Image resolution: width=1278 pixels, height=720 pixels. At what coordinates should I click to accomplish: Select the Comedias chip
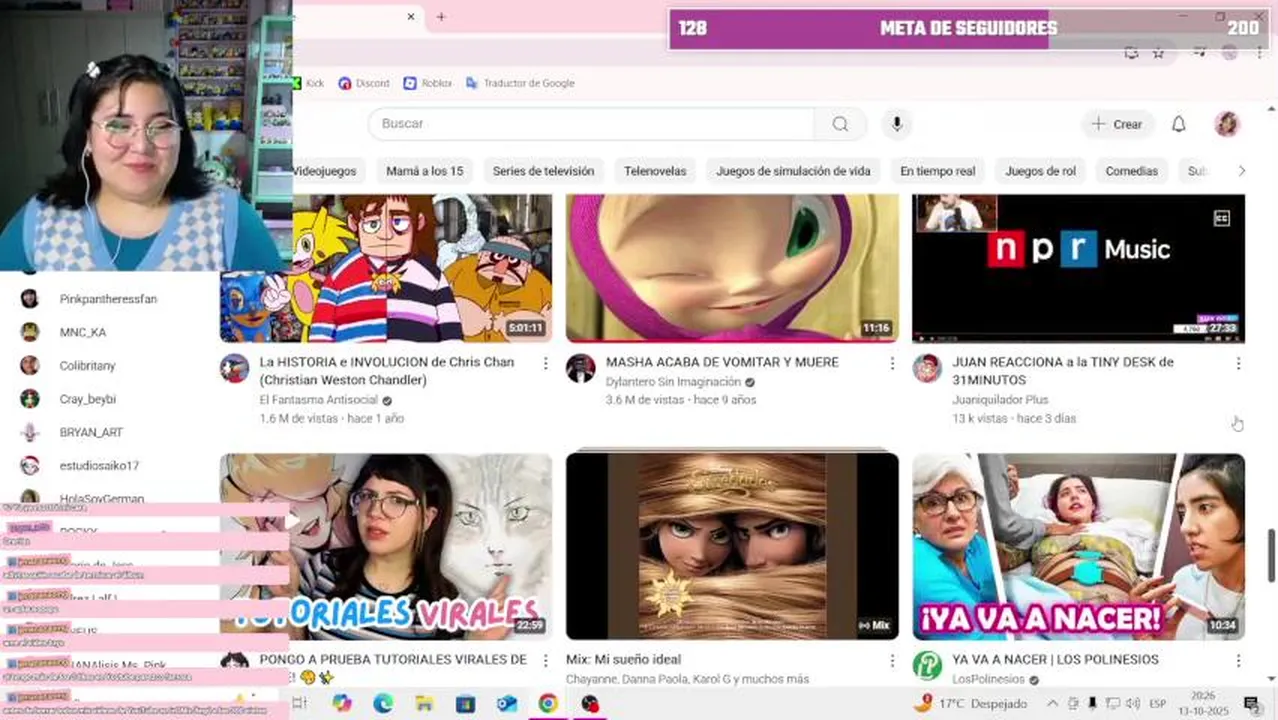1132,171
